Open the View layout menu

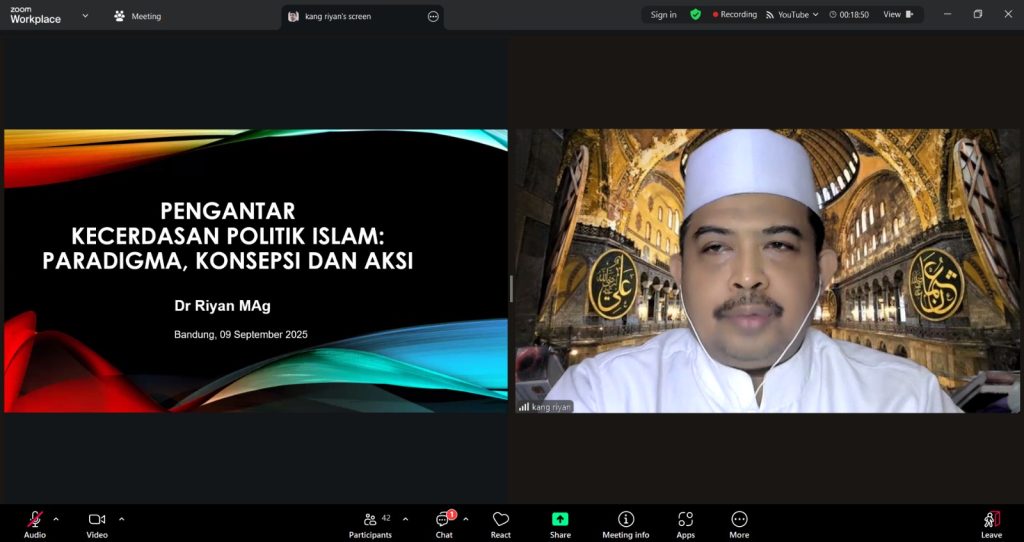(x=897, y=15)
